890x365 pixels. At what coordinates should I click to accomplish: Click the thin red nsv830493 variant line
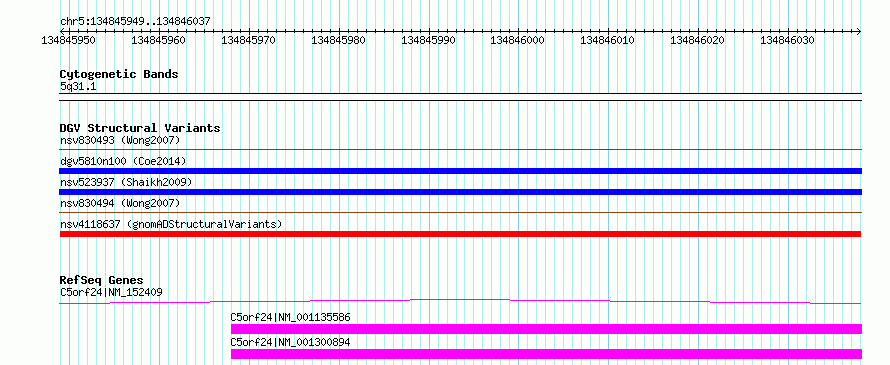pyautogui.click(x=460, y=150)
